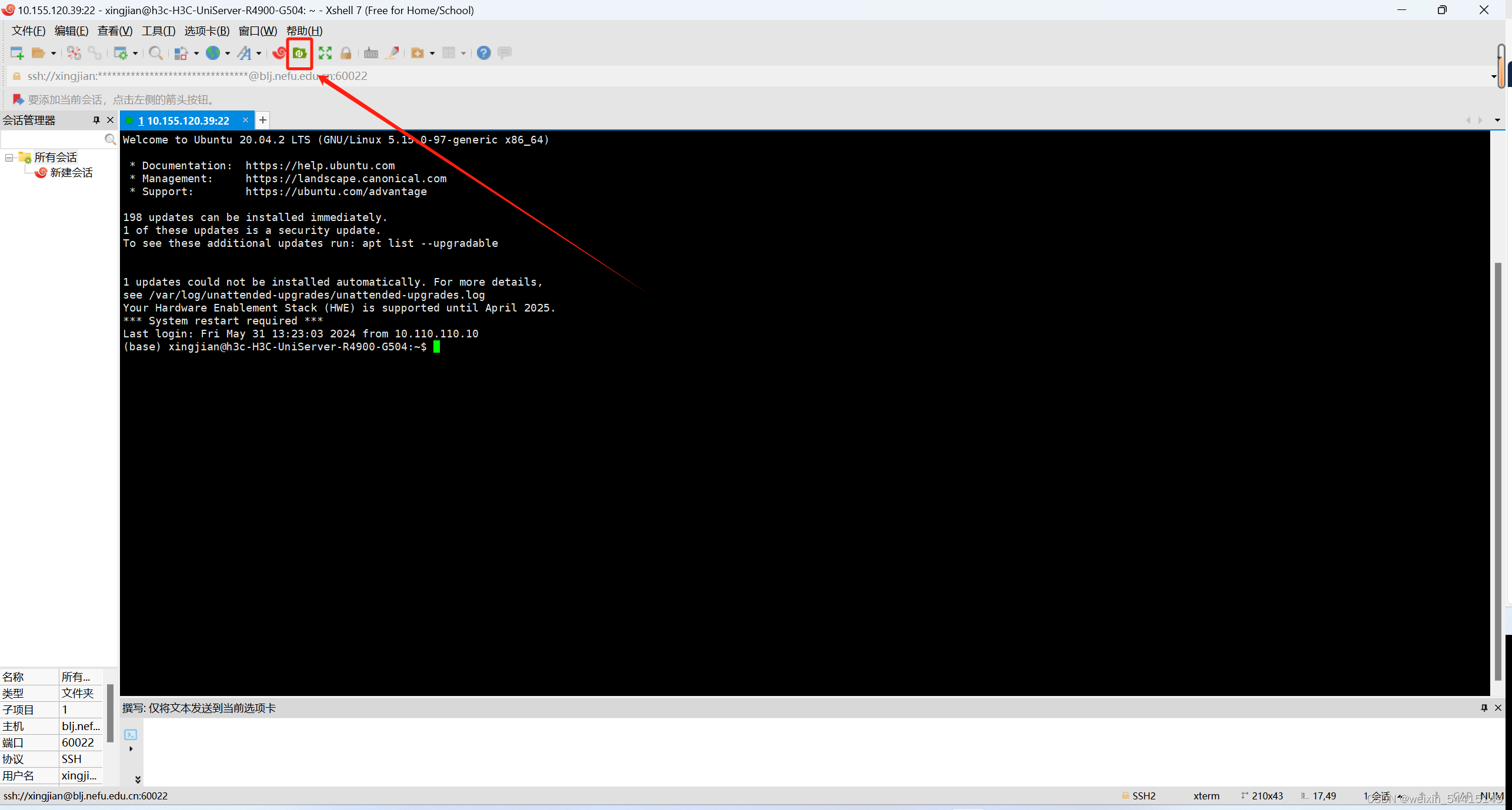Toggle the bottom toolbar collapse arrow
The image size is (1512, 810).
click(x=137, y=780)
